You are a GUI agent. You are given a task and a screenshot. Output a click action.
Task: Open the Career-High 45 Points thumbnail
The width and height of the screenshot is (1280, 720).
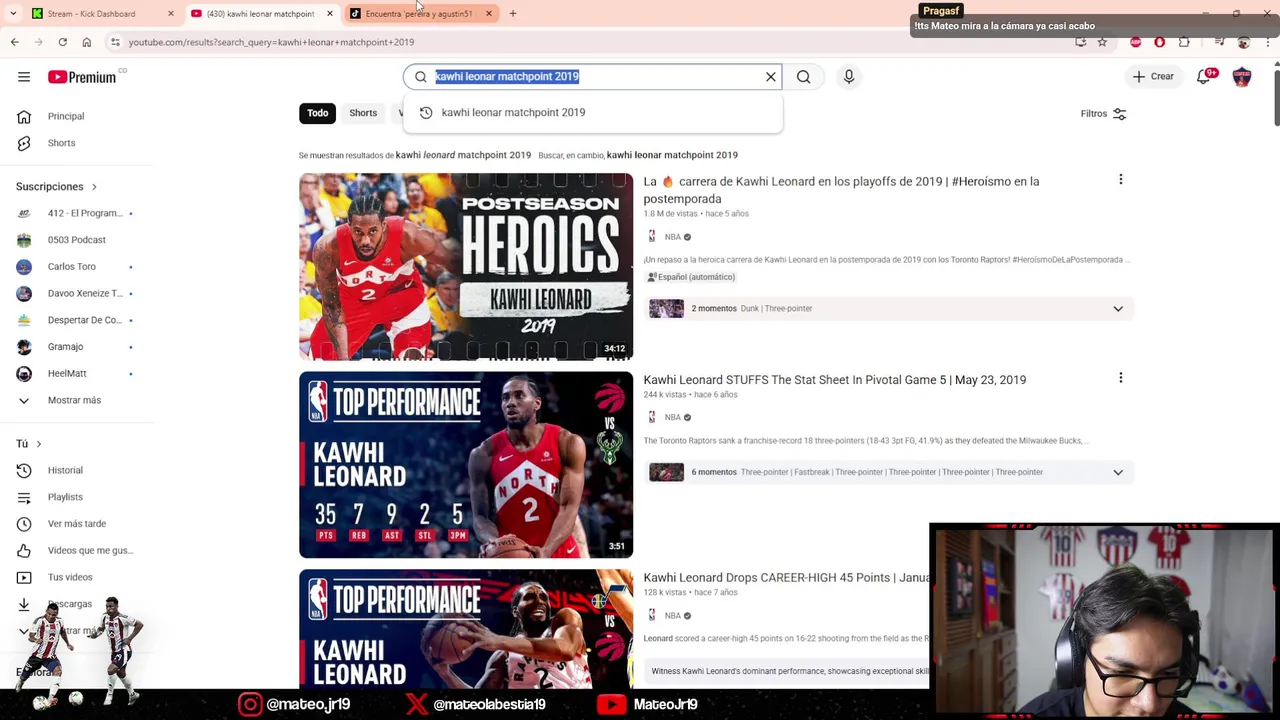tap(466, 629)
